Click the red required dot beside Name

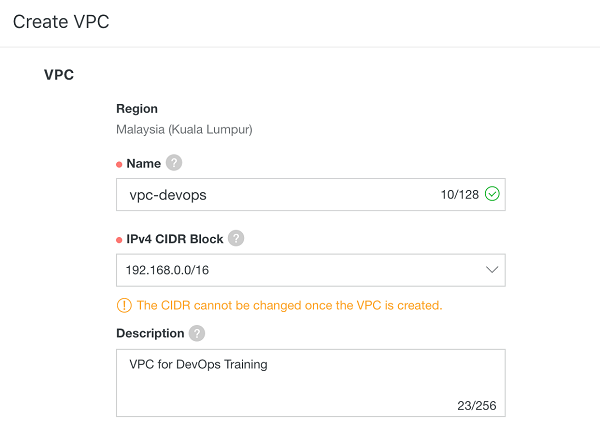119,164
